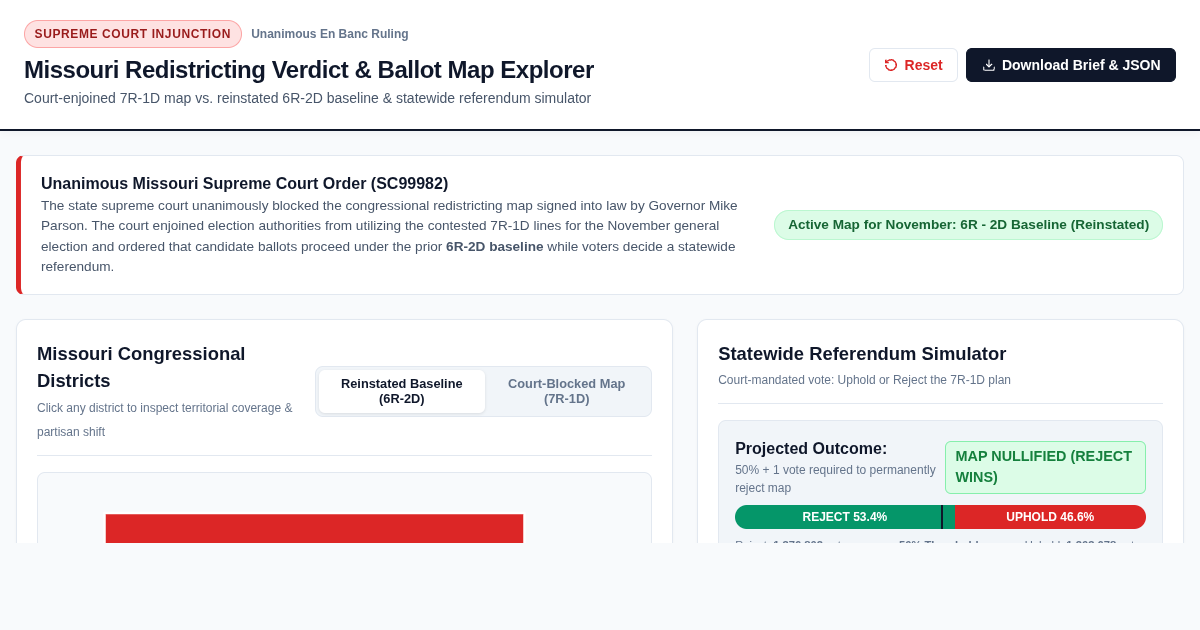1200x630 pixels.
Task: Click the red district block on the map
Action: tap(314, 529)
